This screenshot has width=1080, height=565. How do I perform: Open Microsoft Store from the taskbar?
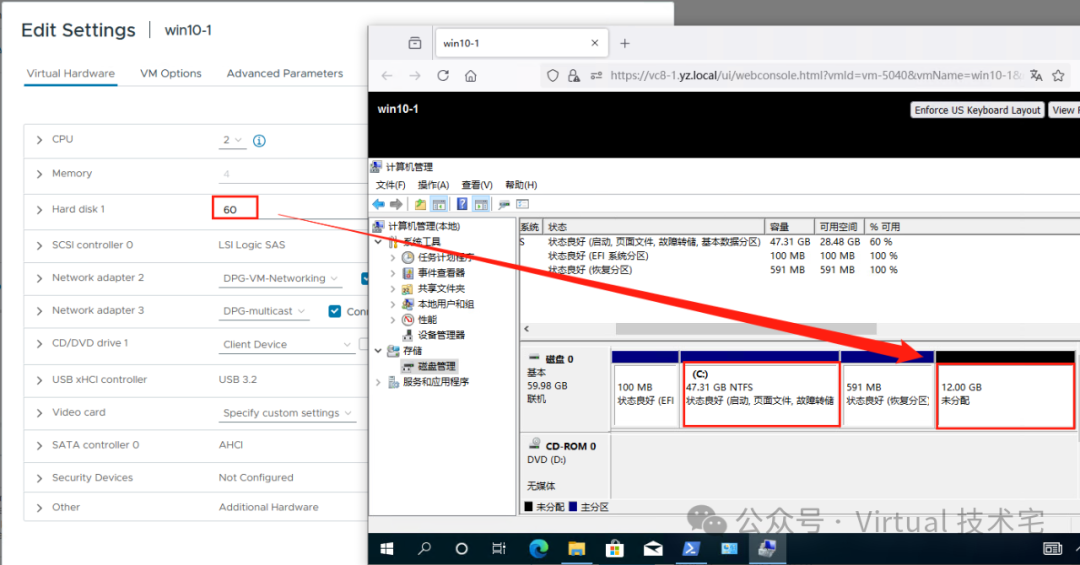click(x=614, y=548)
